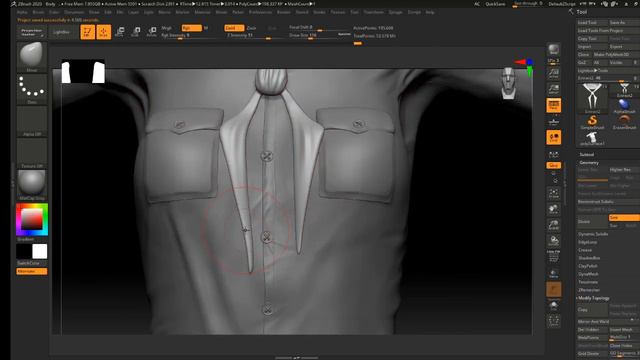Click the Frame icon in right shelf

click(x=553, y=193)
